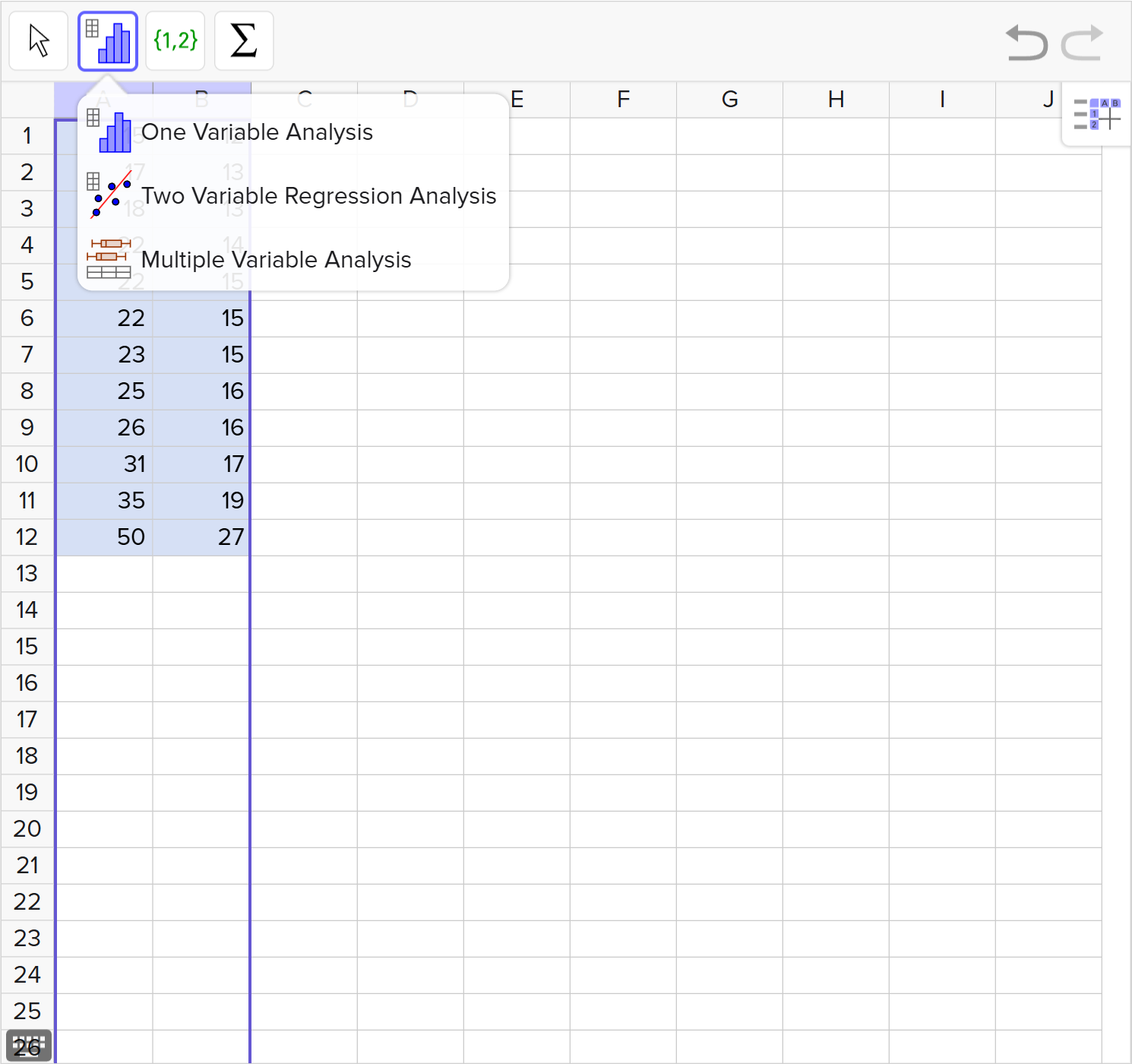
Task: Undo the last action
Action: tap(1026, 43)
